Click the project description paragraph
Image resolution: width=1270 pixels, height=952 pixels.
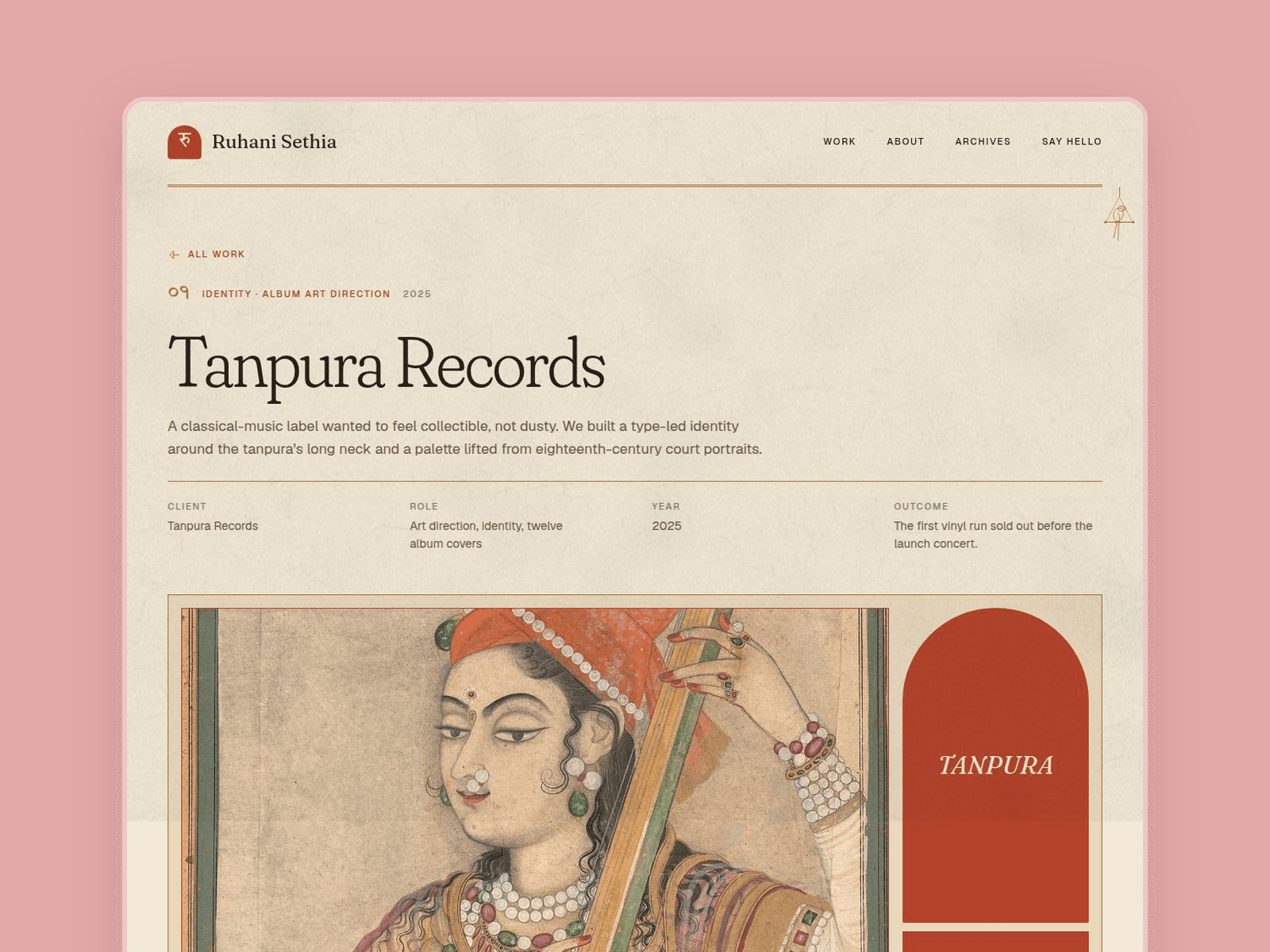click(x=464, y=438)
